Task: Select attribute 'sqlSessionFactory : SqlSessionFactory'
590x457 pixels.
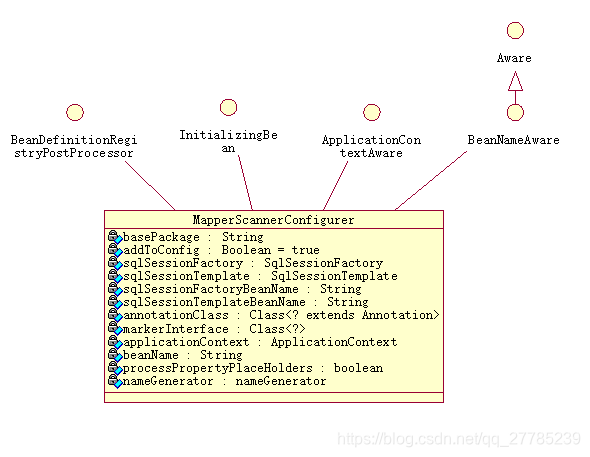Action: coord(253,263)
